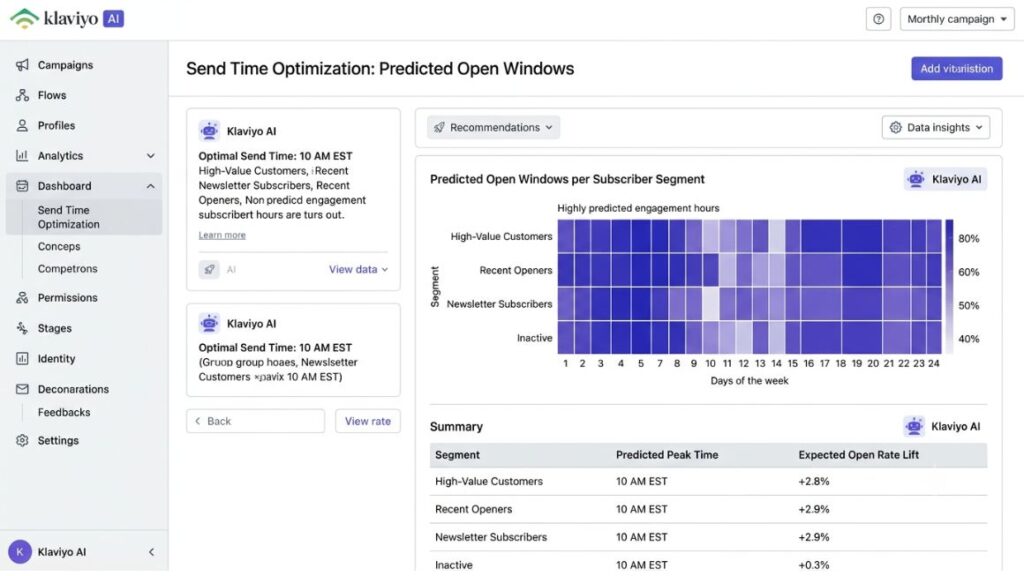Click Klaviyo AI robot badge above heatmap
The height and width of the screenshot is (576, 1024).
tap(945, 179)
